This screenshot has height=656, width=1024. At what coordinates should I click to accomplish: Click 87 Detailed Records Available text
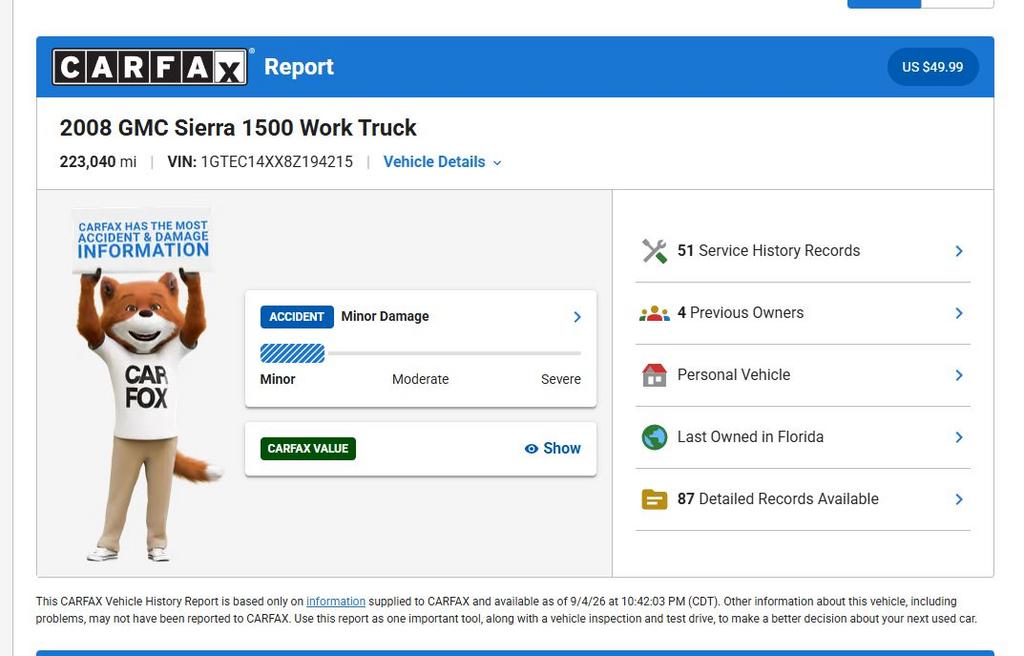[777, 499]
